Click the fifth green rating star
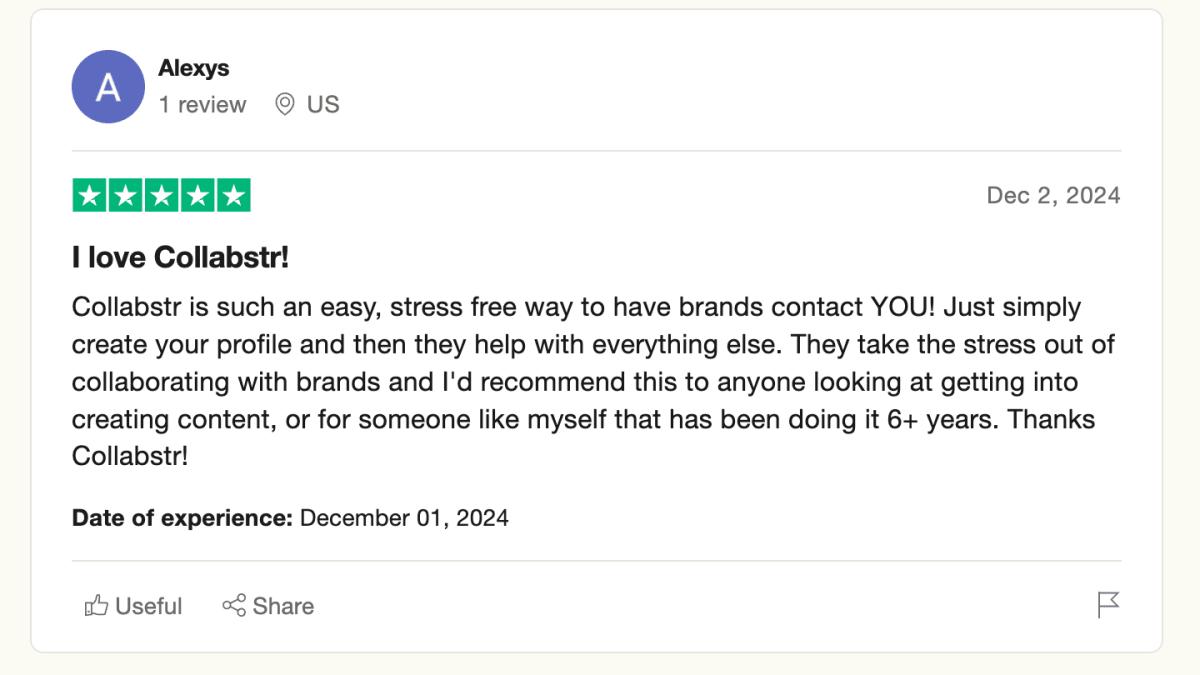The image size is (1200, 675). coord(234,195)
